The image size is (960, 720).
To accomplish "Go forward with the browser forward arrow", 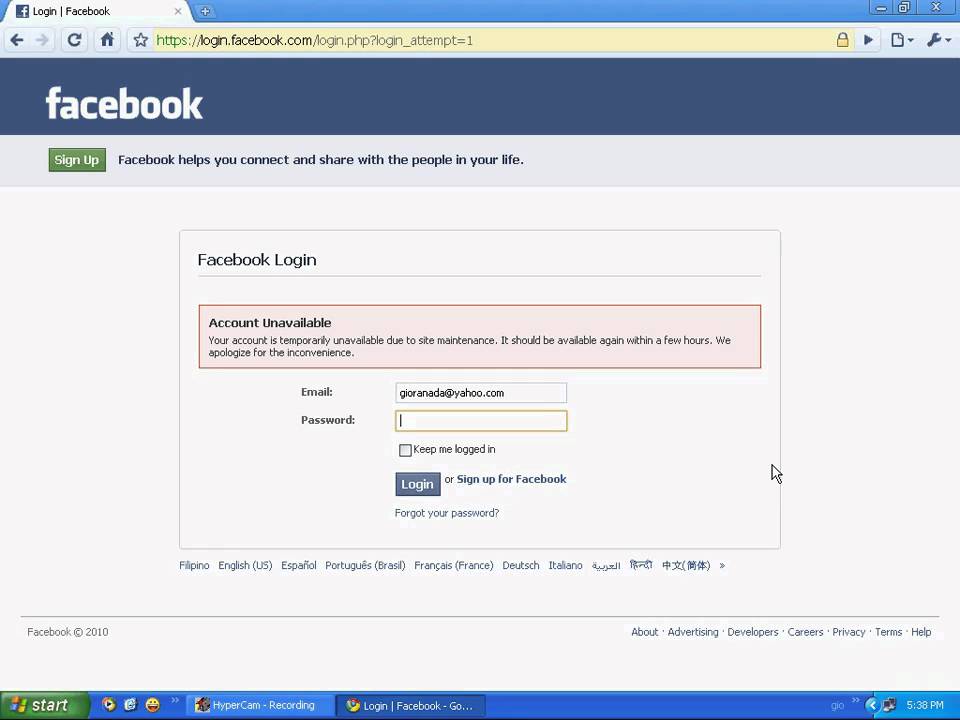I will click(x=42, y=40).
